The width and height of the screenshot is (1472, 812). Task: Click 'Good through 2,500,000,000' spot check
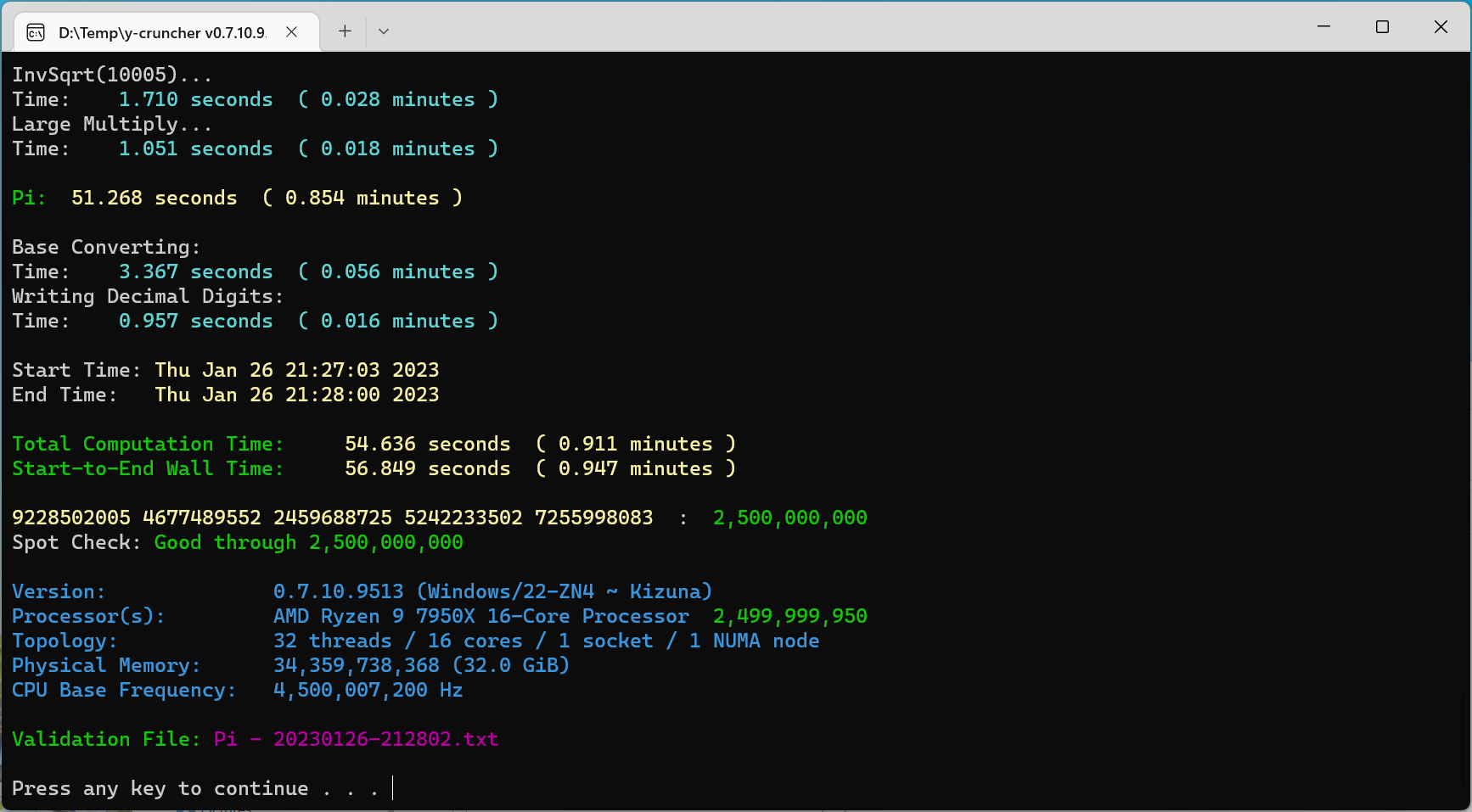309,542
